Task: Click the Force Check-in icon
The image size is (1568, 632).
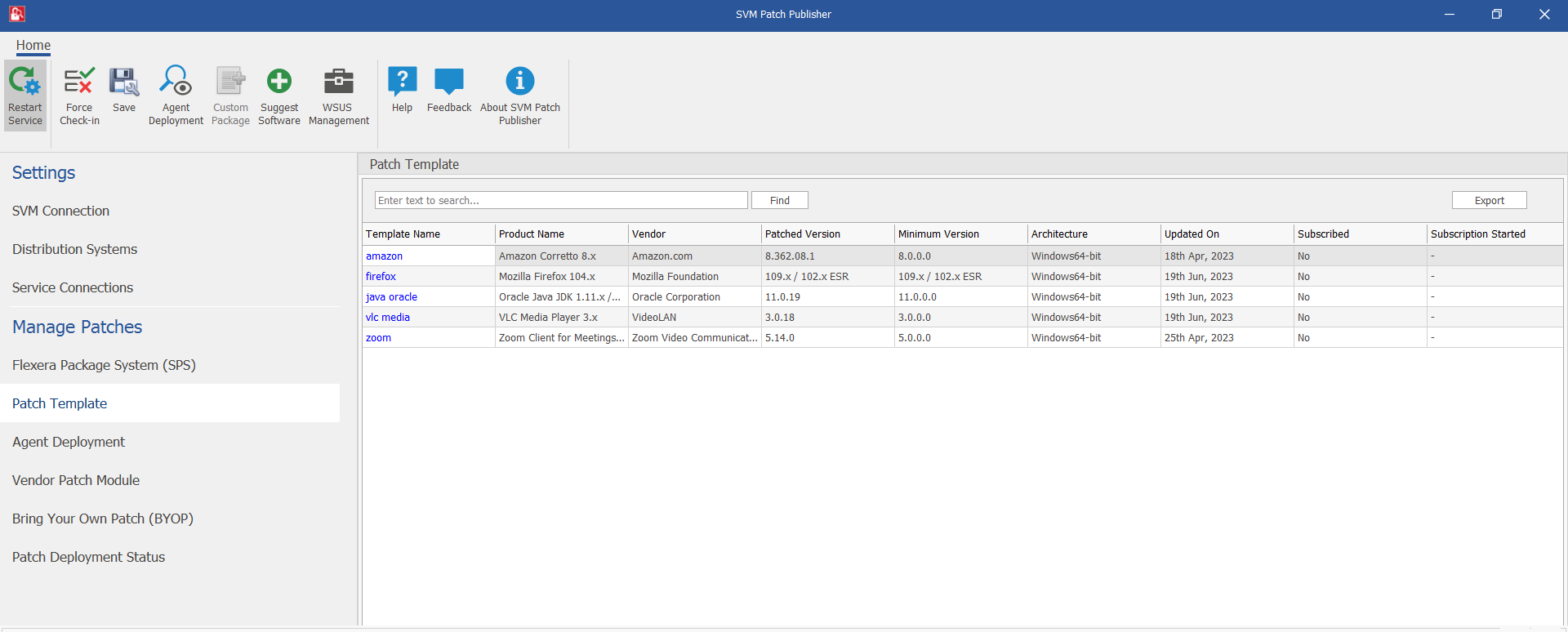Action: pyautogui.click(x=79, y=82)
